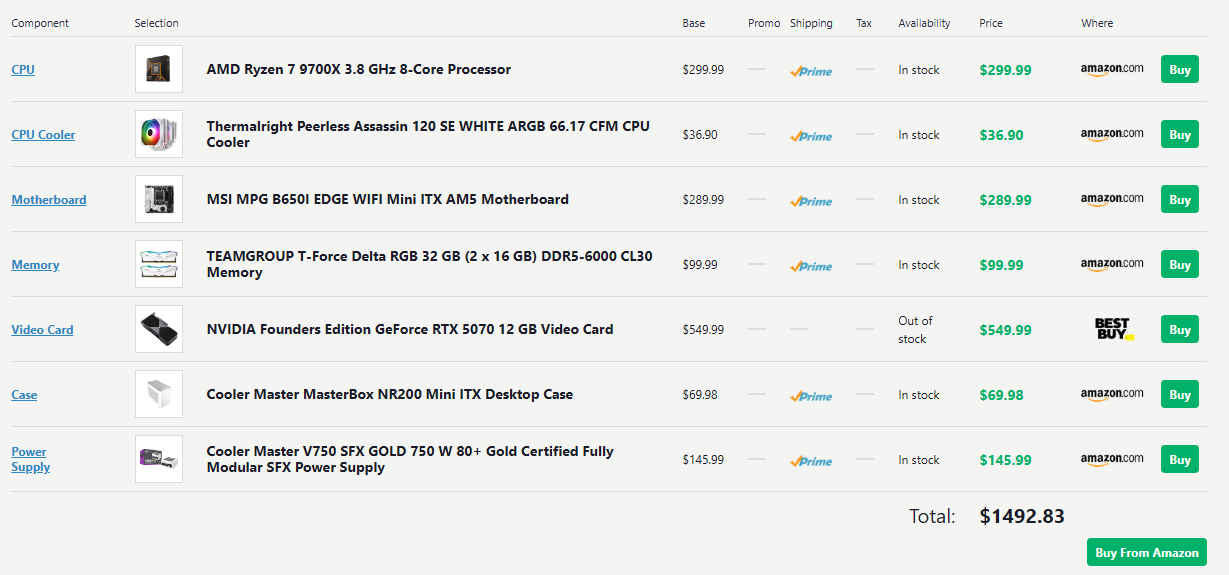Viewport: 1229px width, 575px height.
Task: Click the TEAMGROUP T-Force Delta memory thumbnail
Action: click(159, 264)
